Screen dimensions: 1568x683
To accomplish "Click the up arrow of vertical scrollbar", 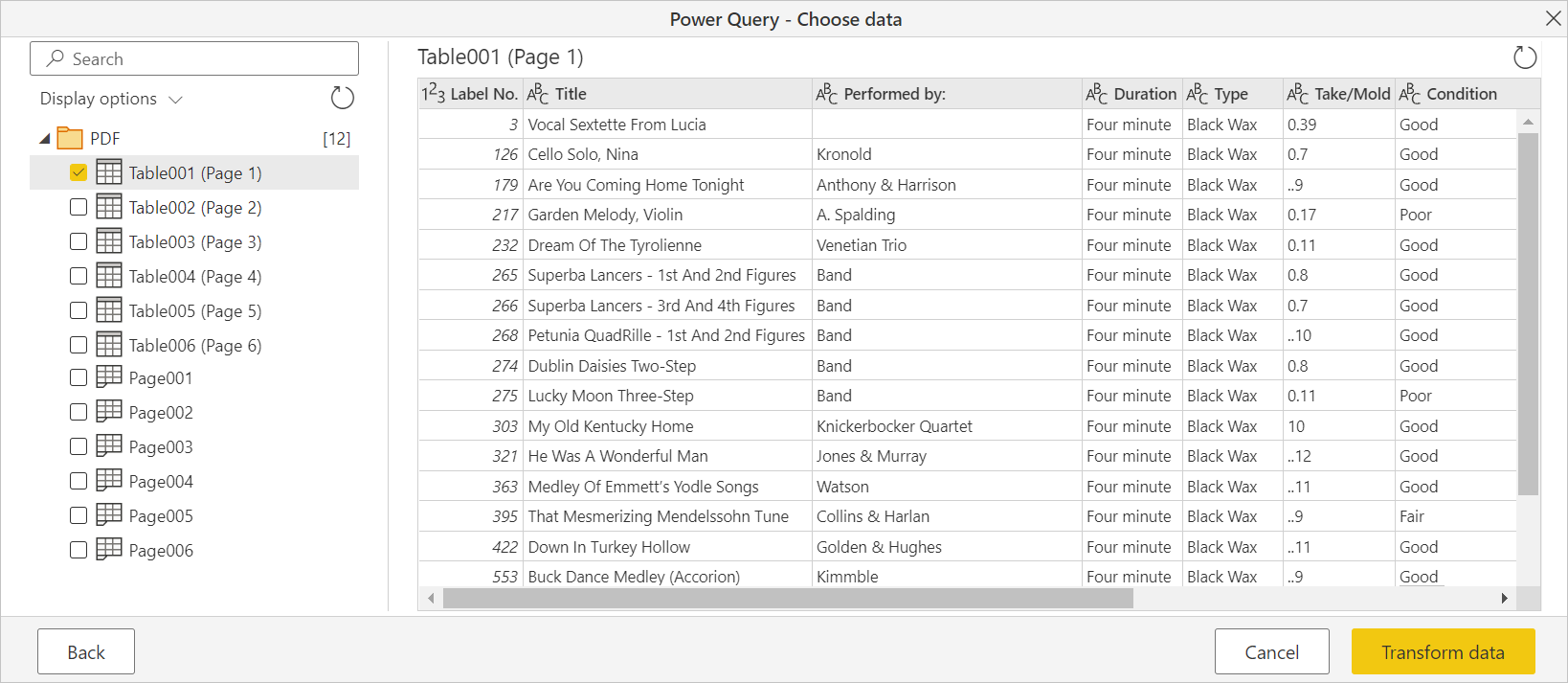I will [1528, 122].
